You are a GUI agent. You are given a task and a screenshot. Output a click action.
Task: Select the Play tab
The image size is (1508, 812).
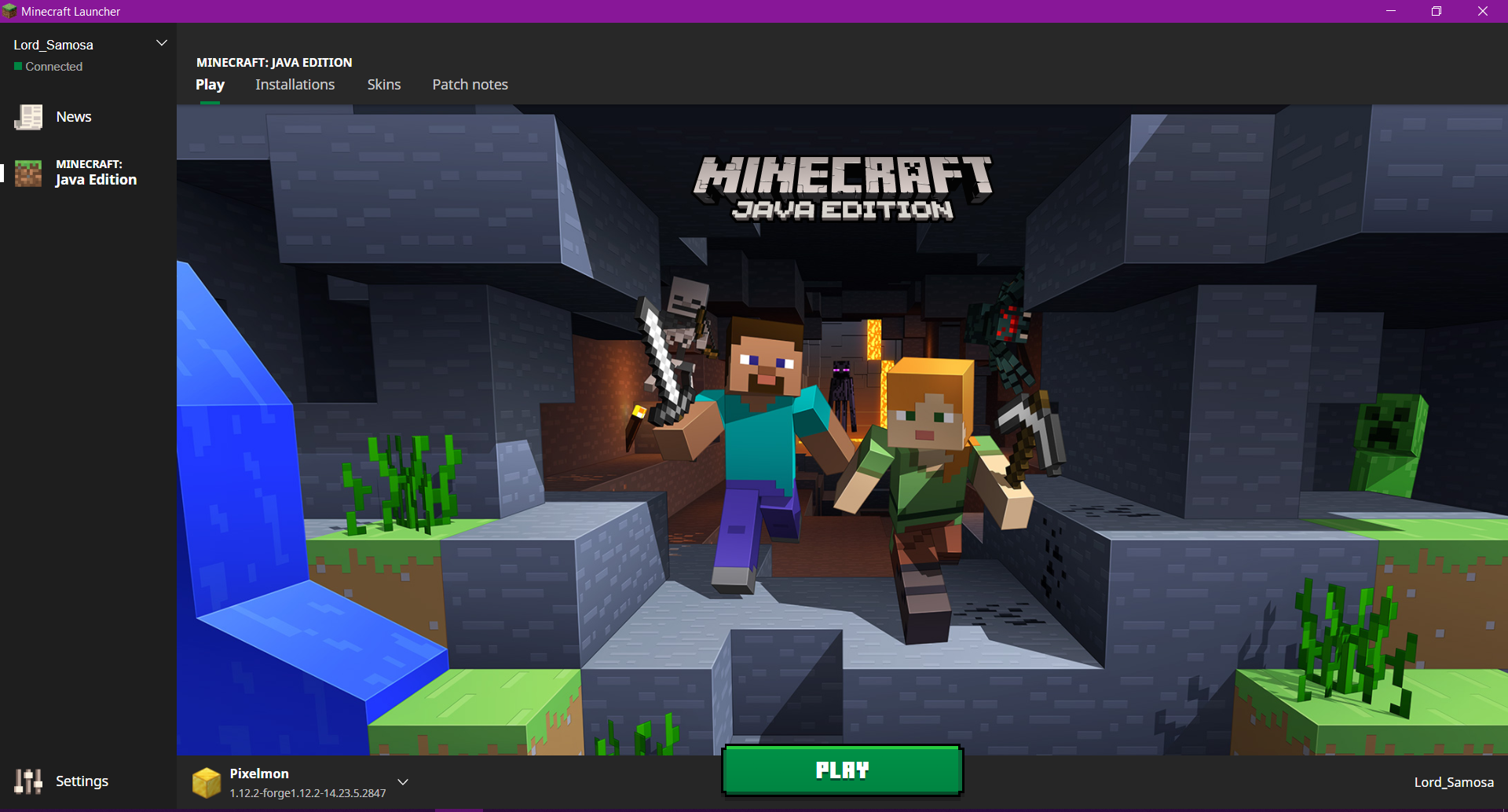[x=210, y=85]
